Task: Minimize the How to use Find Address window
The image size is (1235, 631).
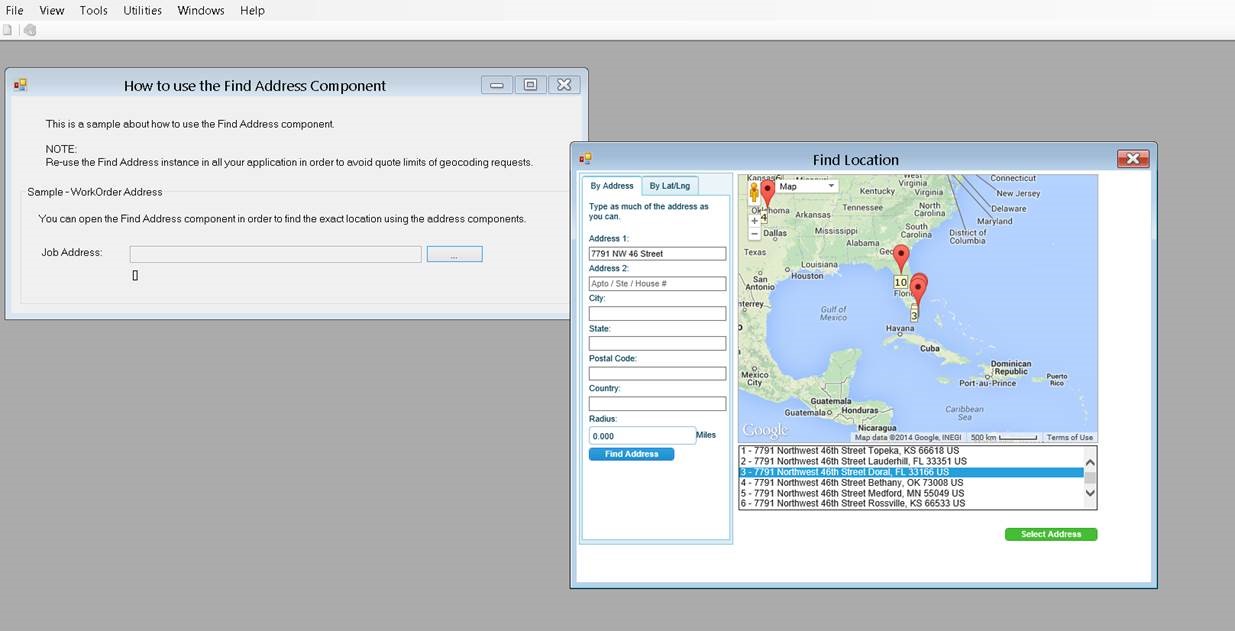Action: pos(497,85)
